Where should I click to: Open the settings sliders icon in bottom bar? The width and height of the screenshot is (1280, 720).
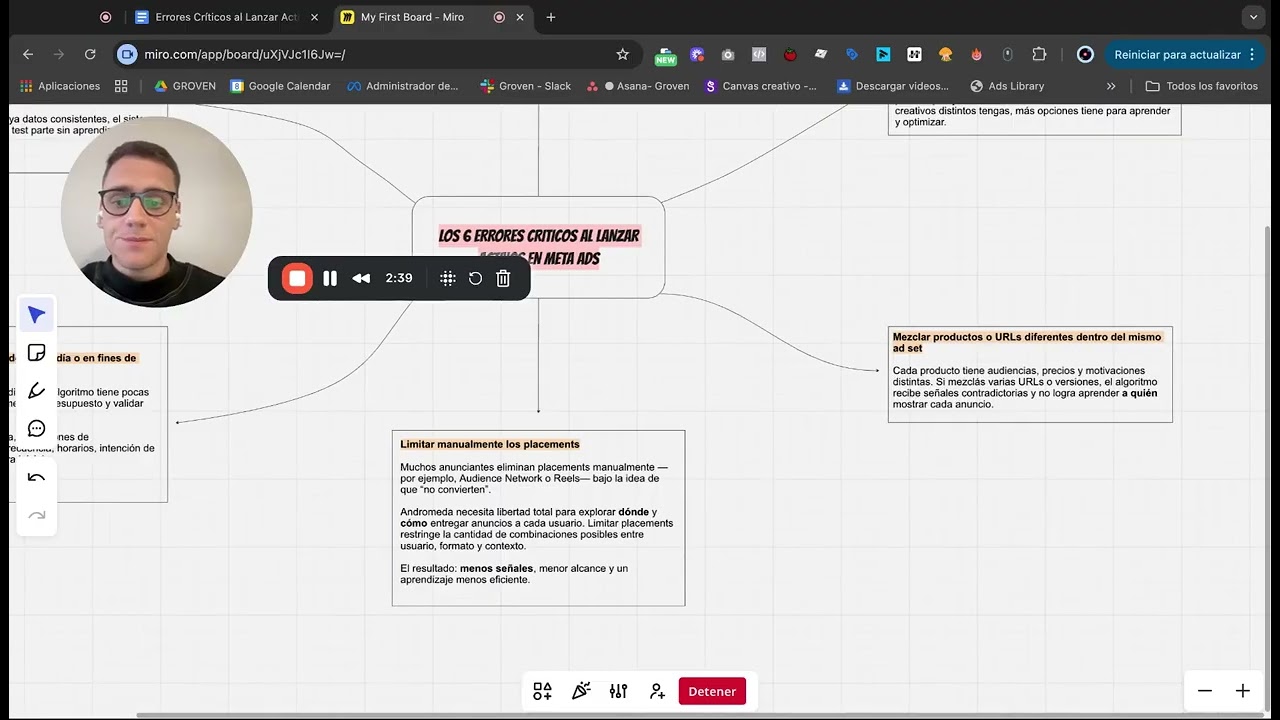618,691
